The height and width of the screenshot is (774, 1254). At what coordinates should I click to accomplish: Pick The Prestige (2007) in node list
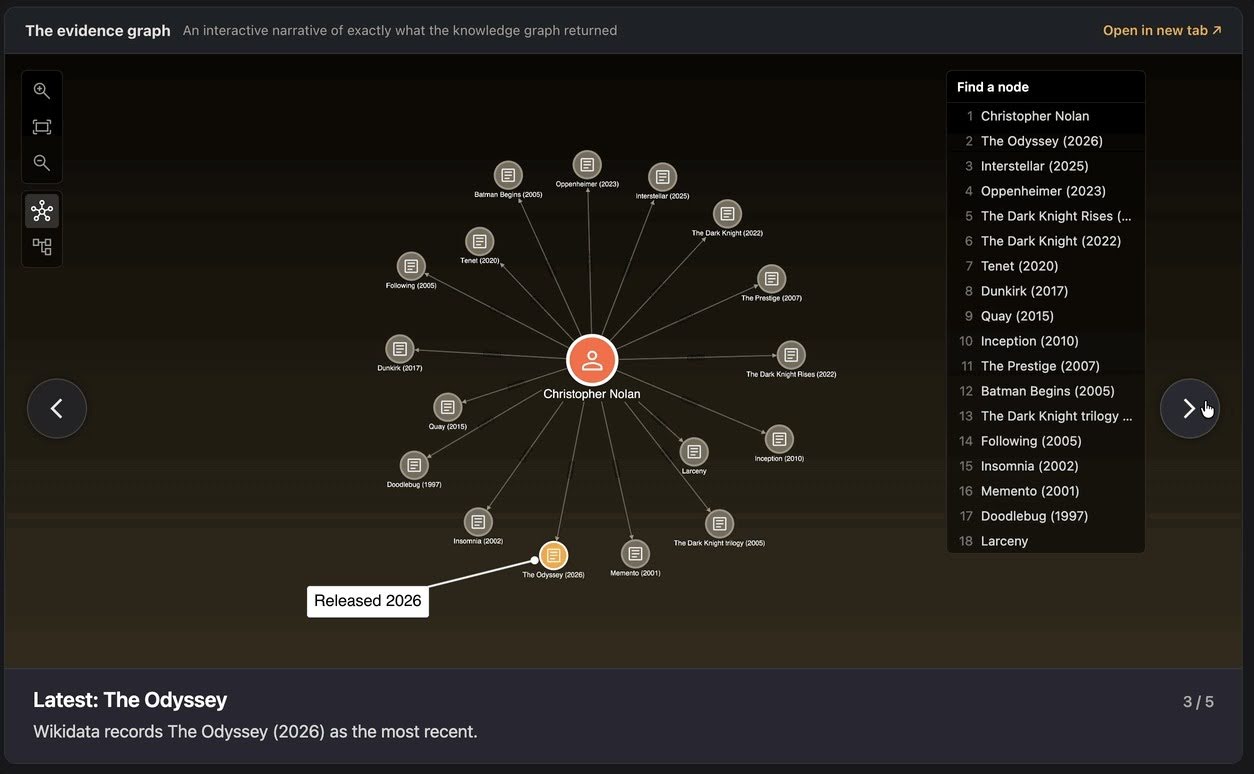1046,366
